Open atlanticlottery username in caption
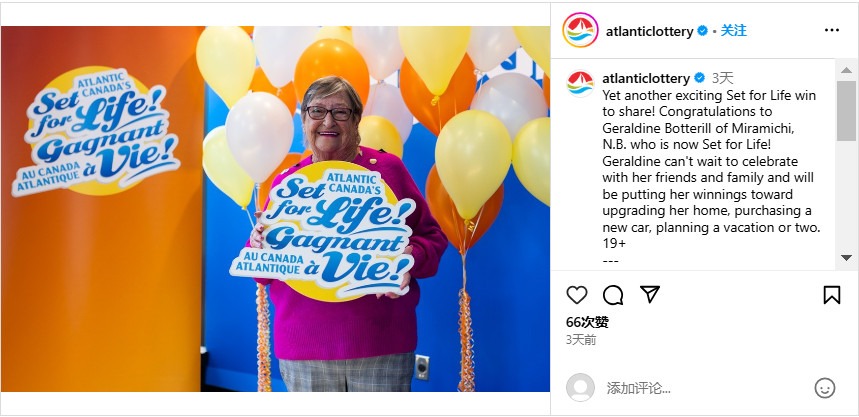This screenshot has height=417, width=859. click(x=646, y=78)
